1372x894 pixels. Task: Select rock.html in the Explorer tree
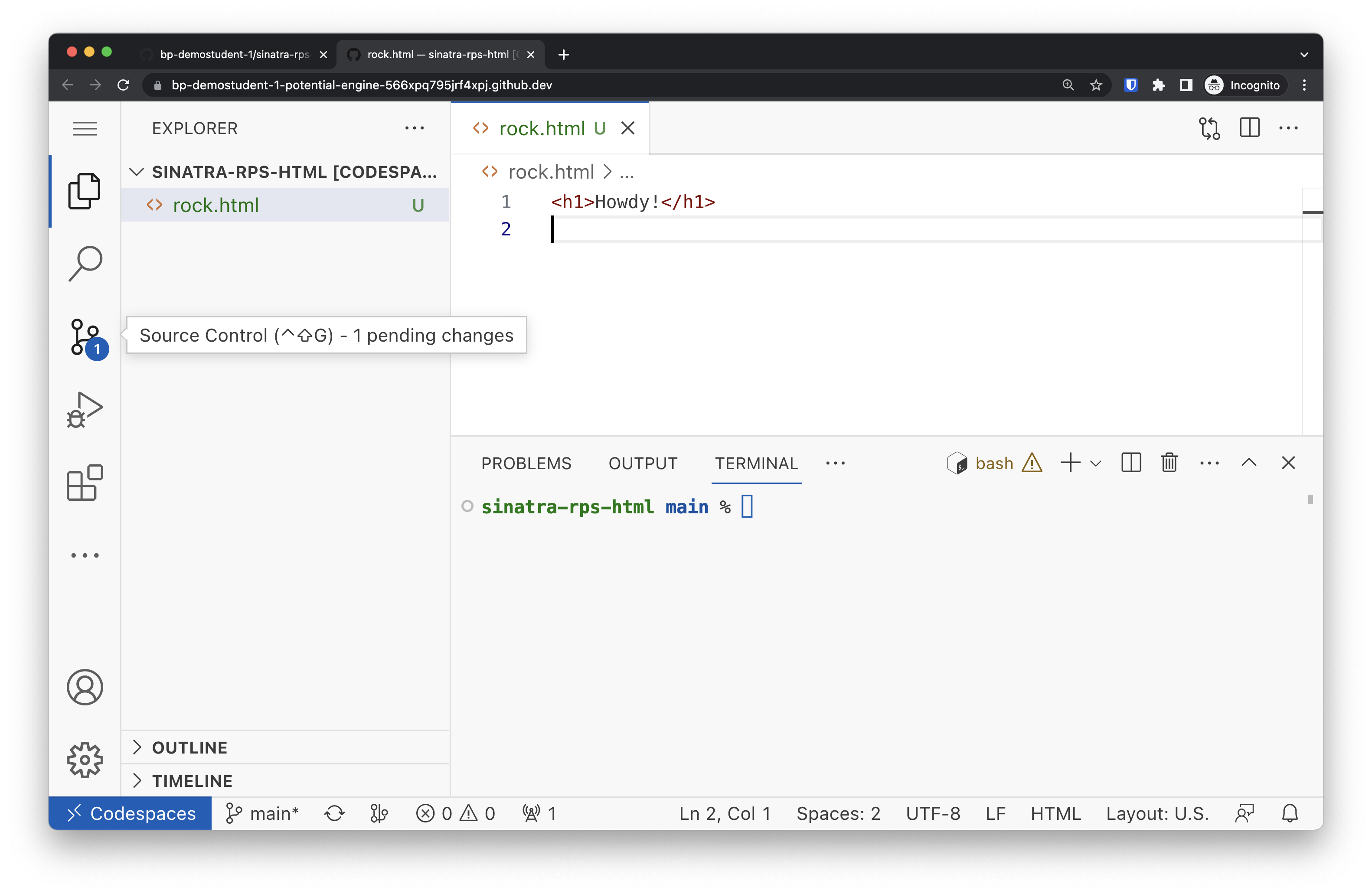(x=216, y=205)
